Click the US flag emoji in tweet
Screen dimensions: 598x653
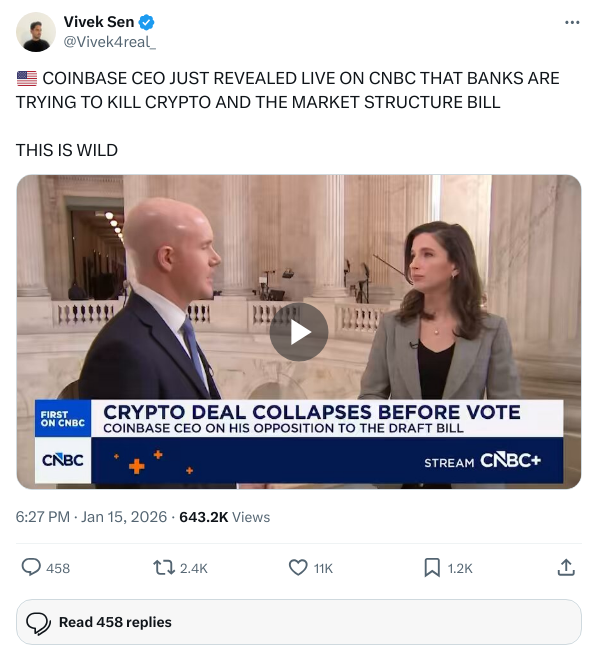[x=27, y=78]
